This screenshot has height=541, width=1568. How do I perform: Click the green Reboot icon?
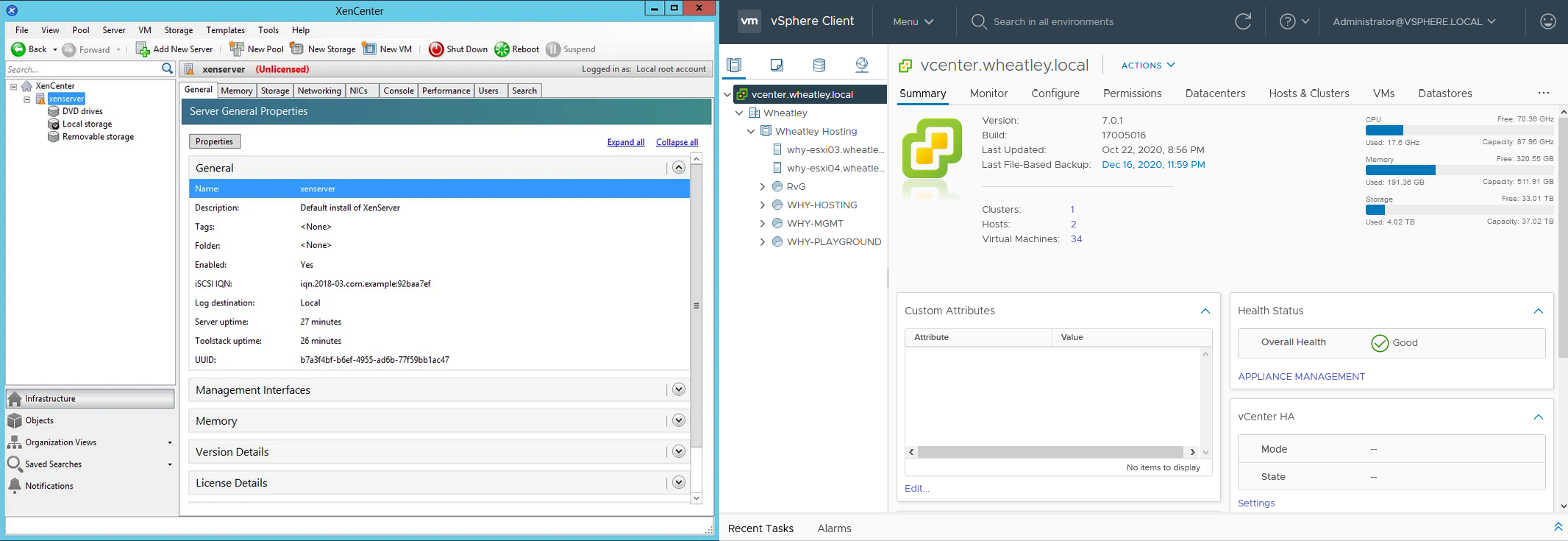click(x=502, y=49)
